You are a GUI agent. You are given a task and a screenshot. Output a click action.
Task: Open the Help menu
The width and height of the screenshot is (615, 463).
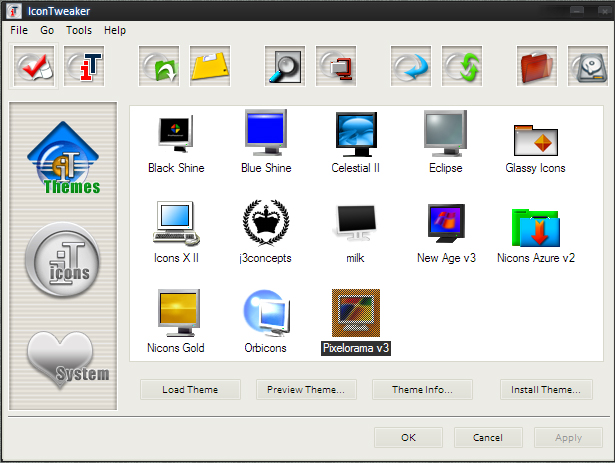[115, 30]
